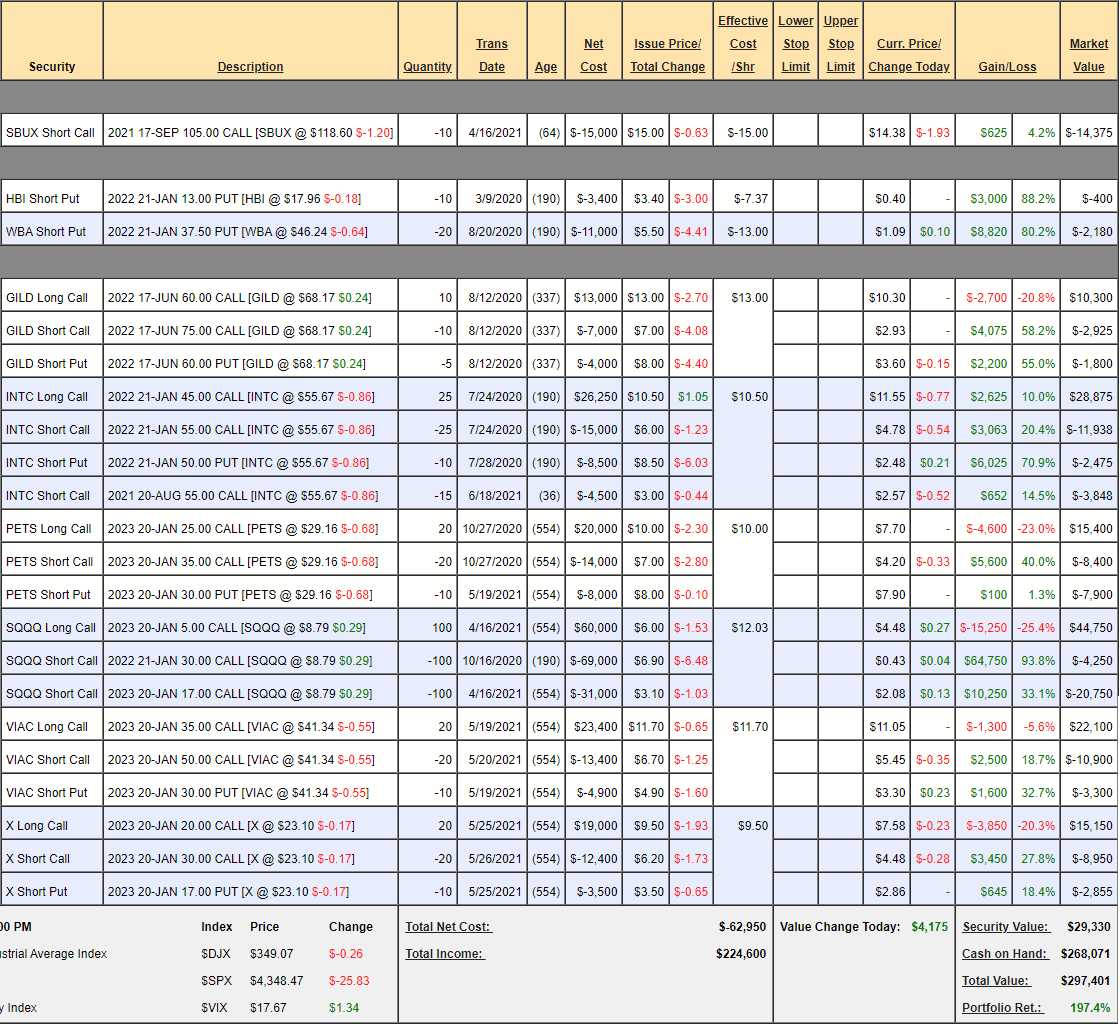Image resolution: width=1120 pixels, height=1024 pixels.
Task: Select the Portfolio Ret. label
Action: 1004,1008
